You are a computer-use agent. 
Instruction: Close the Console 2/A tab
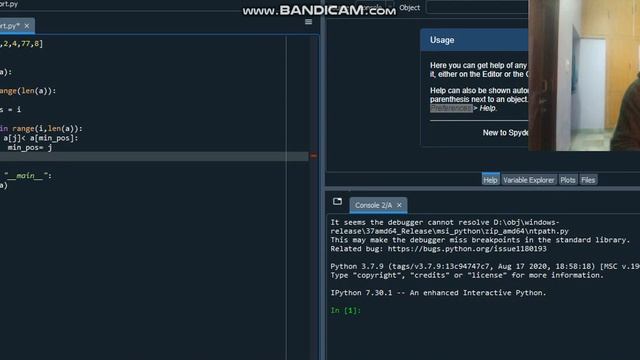tap(399, 205)
